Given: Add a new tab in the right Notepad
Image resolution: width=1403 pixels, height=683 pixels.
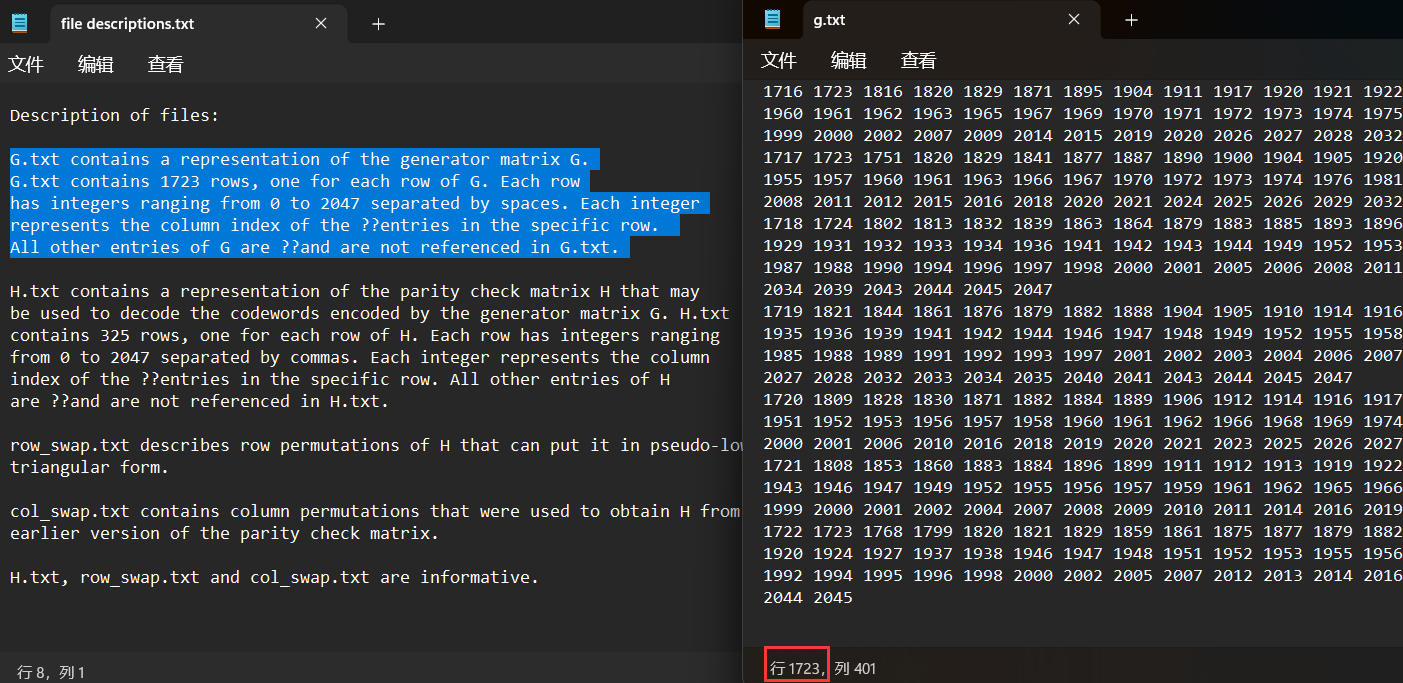Looking at the screenshot, I should tap(1131, 19).
